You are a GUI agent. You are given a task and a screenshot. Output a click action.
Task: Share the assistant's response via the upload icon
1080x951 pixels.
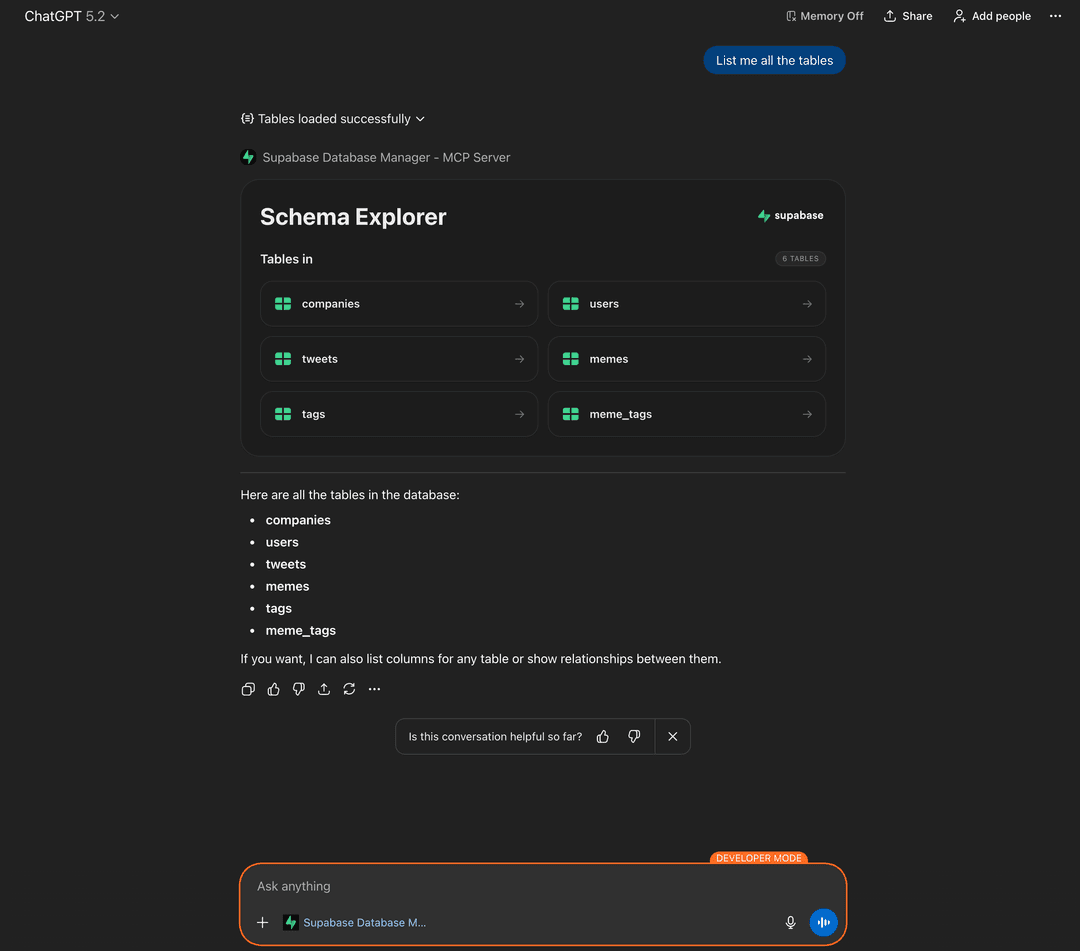323,689
